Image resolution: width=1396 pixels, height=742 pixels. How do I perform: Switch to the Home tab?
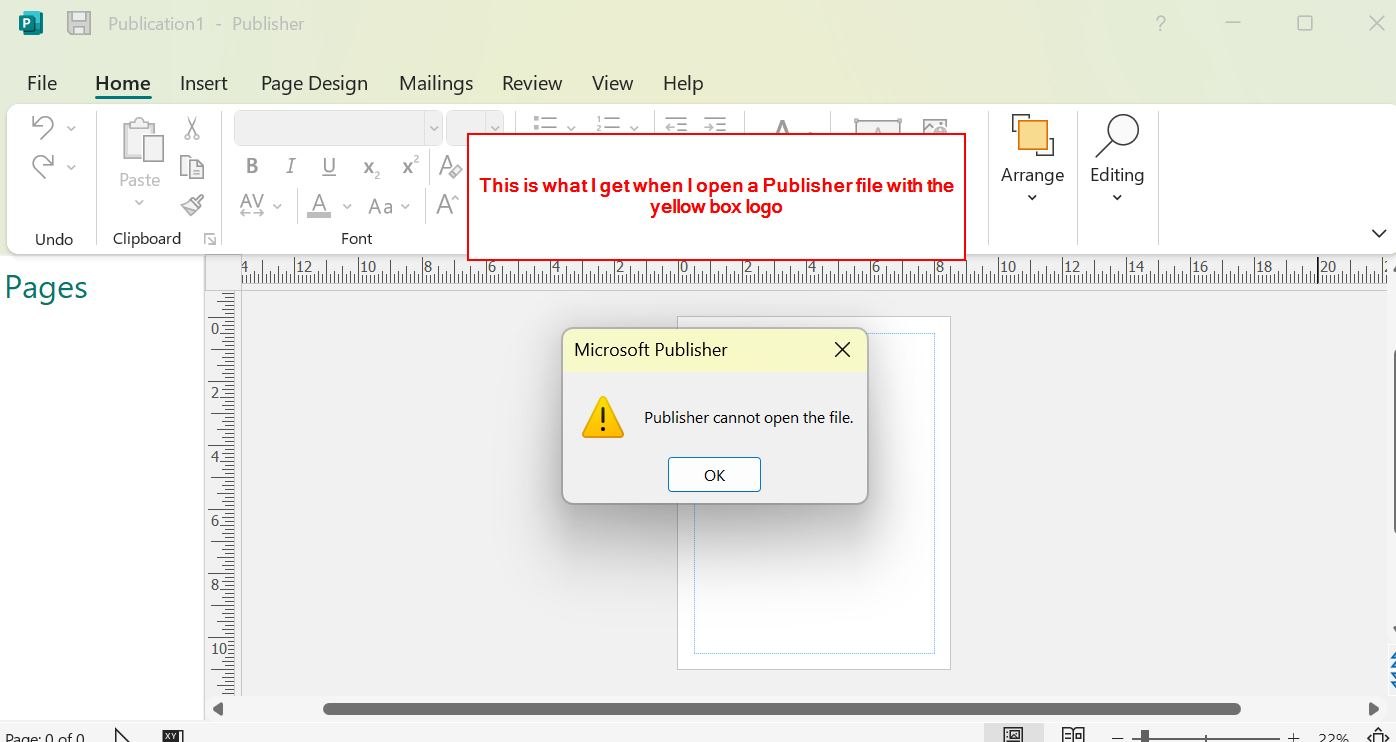(x=123, y=83)
